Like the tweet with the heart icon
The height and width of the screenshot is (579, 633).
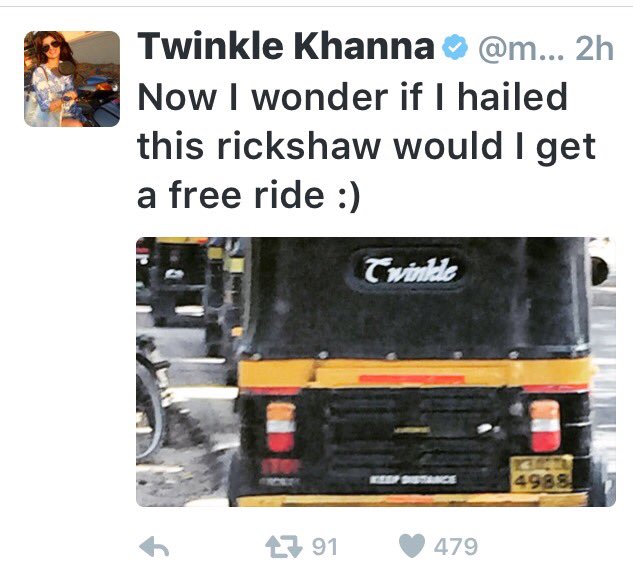[412, 546]
